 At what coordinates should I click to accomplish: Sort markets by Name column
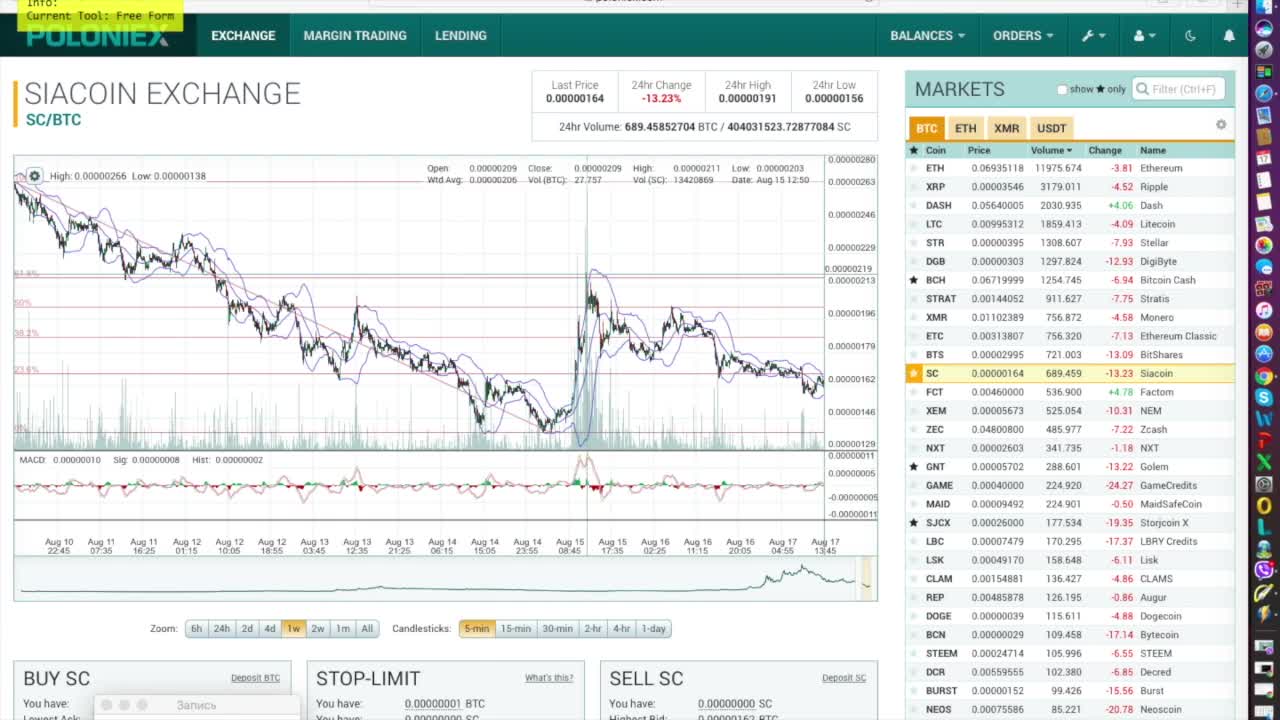click(1153, 150)
